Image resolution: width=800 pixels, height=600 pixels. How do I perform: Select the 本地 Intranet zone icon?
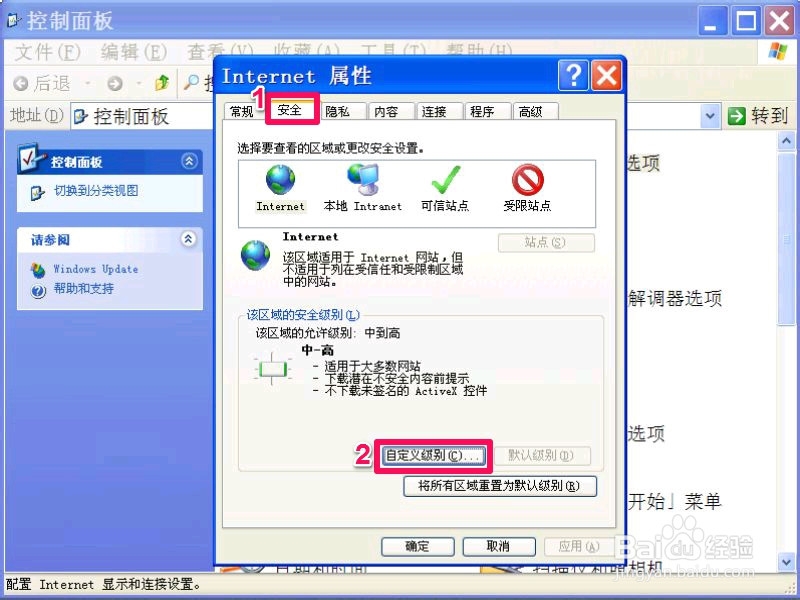point(363,180)
